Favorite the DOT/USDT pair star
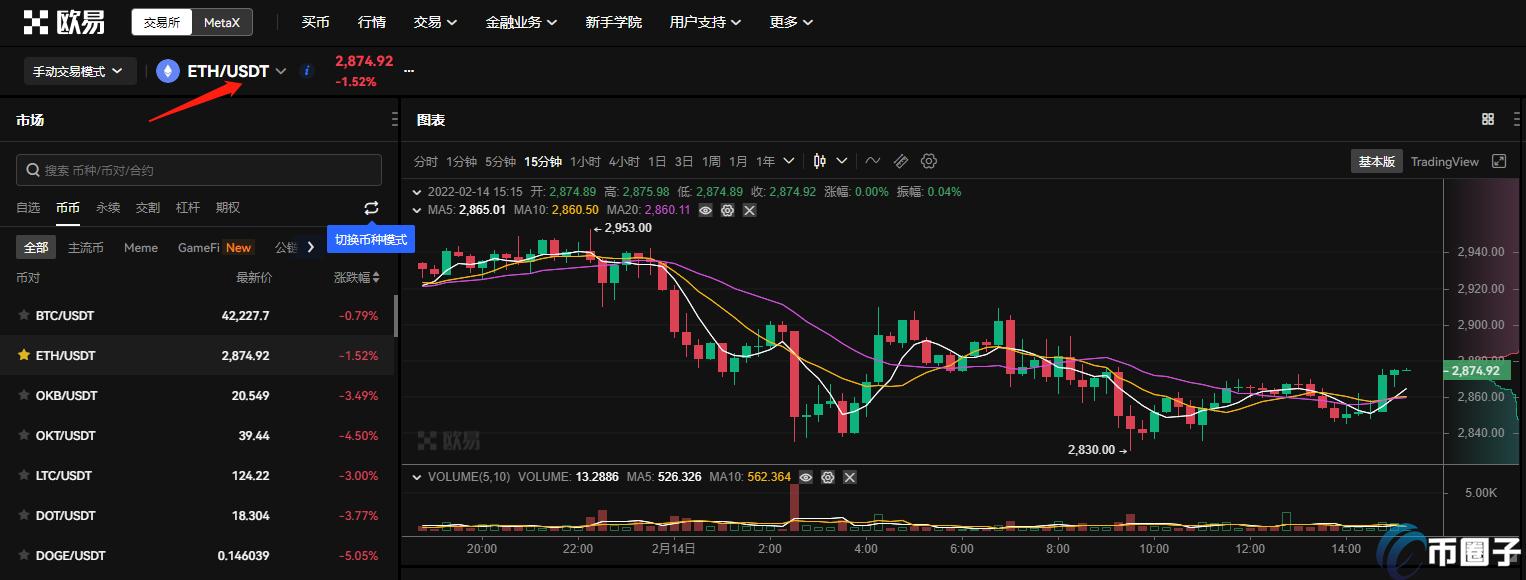 (x=24, y=515)
